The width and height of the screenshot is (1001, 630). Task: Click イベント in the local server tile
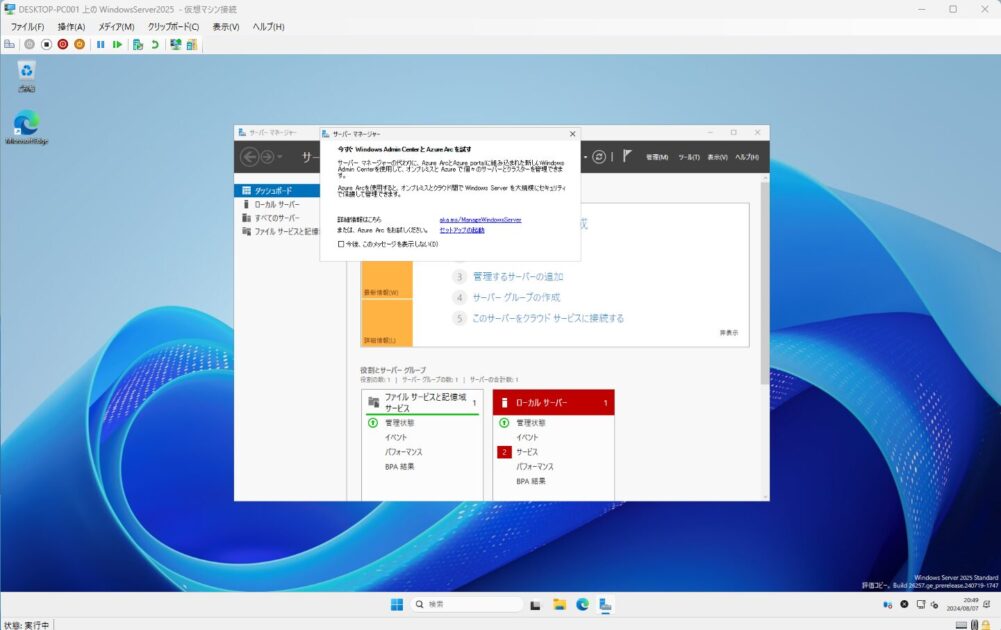527,437
